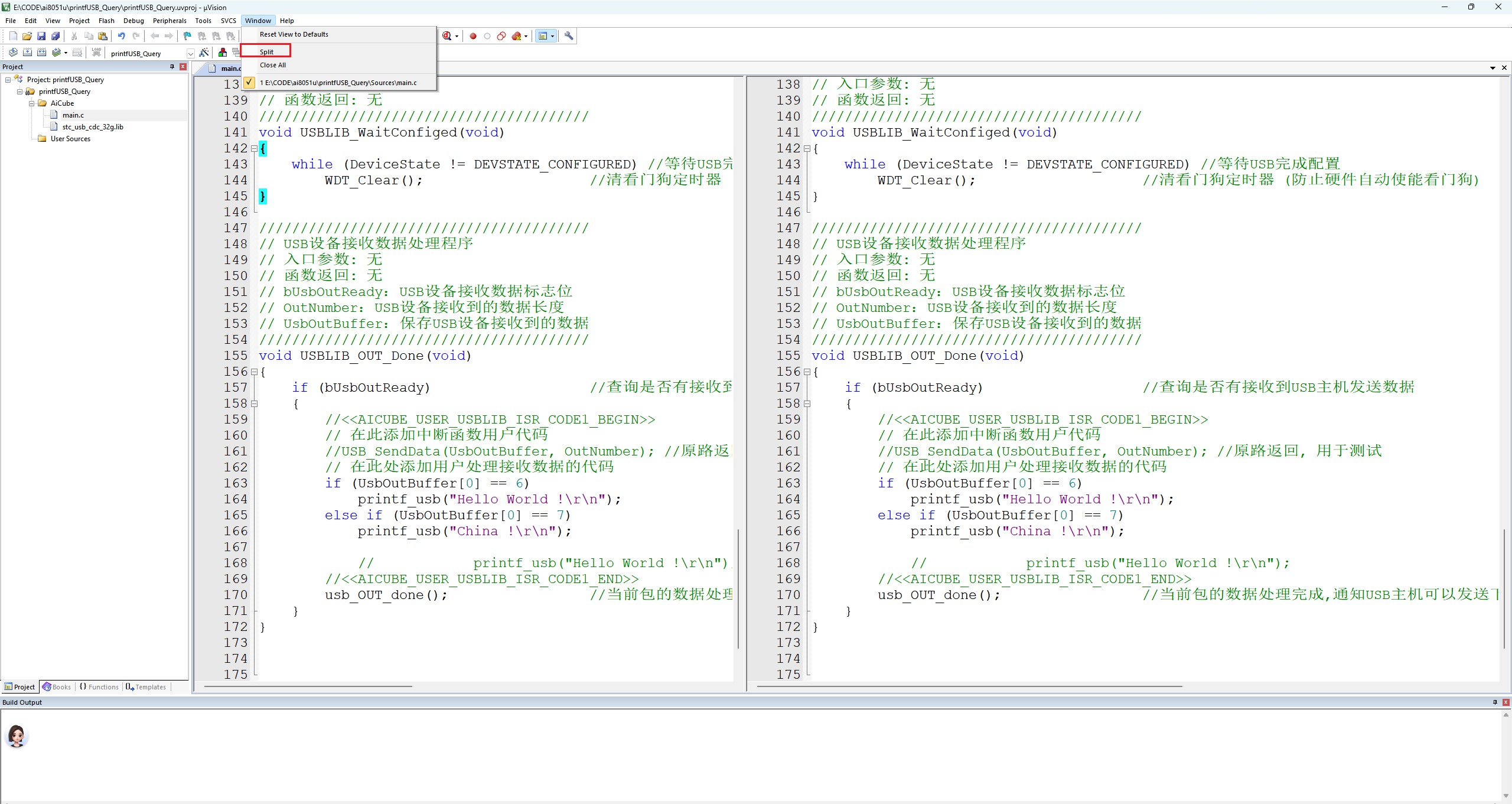Click Close All in Window menu
Screen dimensions: 1512x804
[272, 65]
